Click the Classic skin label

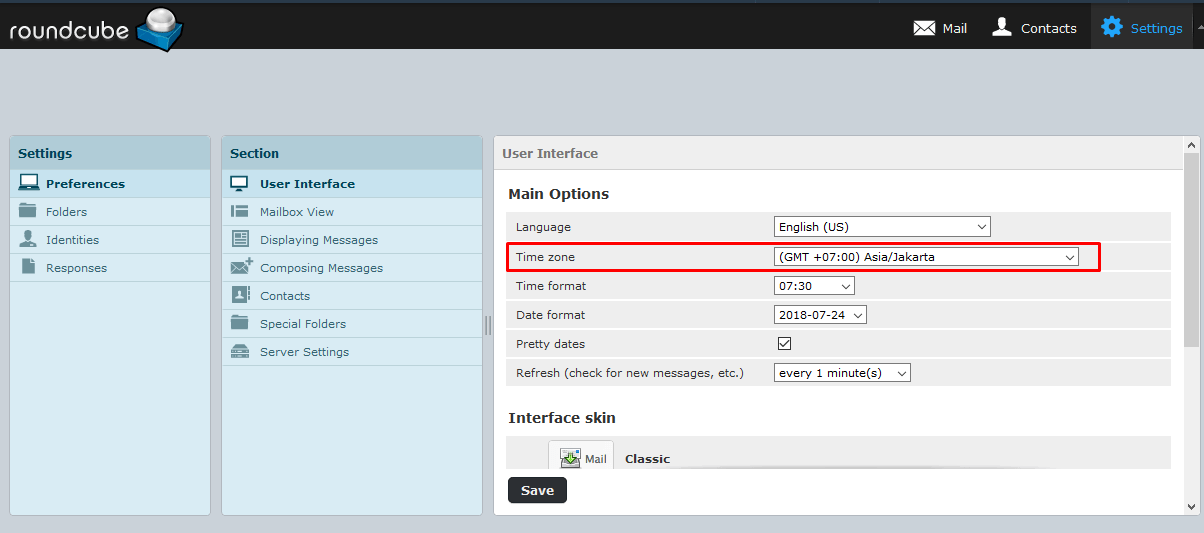647,459
